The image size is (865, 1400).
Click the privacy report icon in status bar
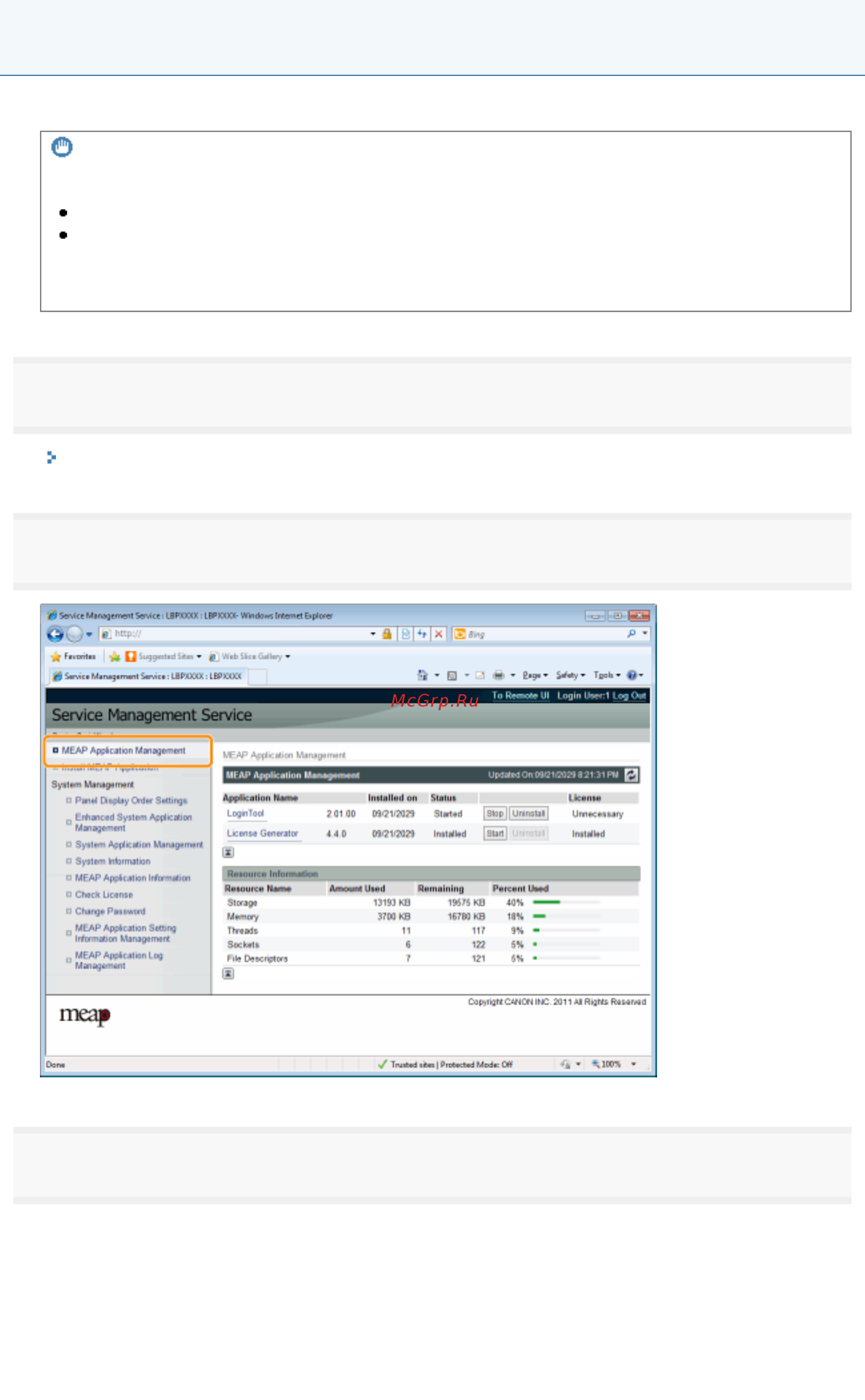coord(566,1064)
